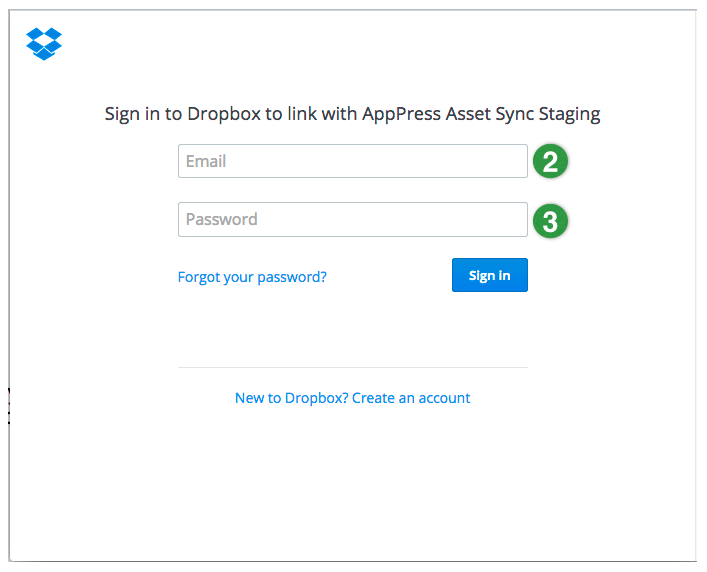
Task: Focus the Password input field
Action: [x=353, y=220]
